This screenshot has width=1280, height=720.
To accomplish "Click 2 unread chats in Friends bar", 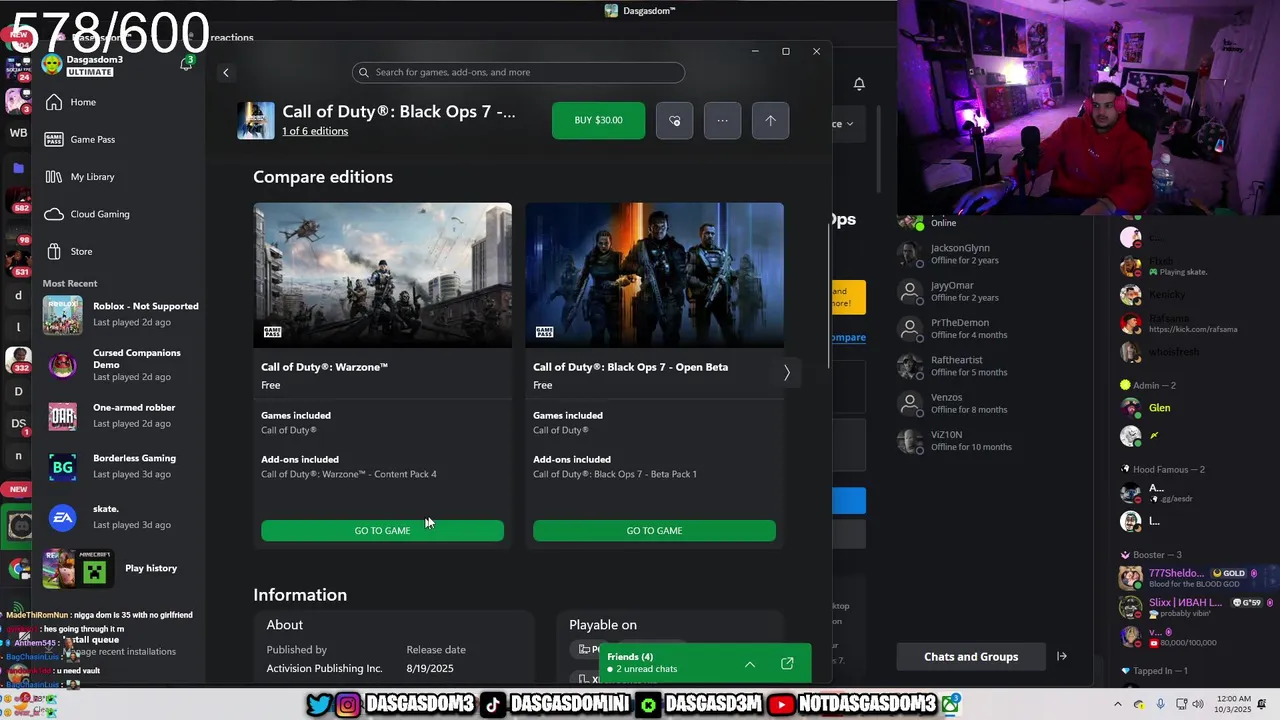I will (x=647, y=669).
